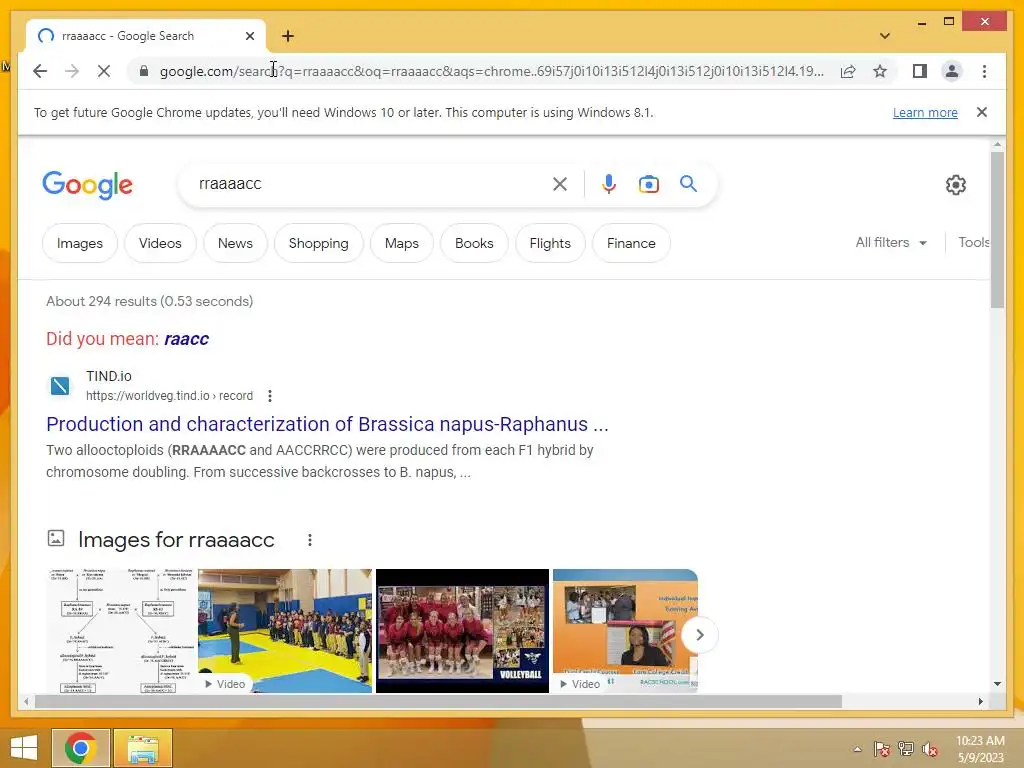The width and height of the screenshot is (1024, 768).
Task: Go to Google home via logo
Action: (88, 185)
